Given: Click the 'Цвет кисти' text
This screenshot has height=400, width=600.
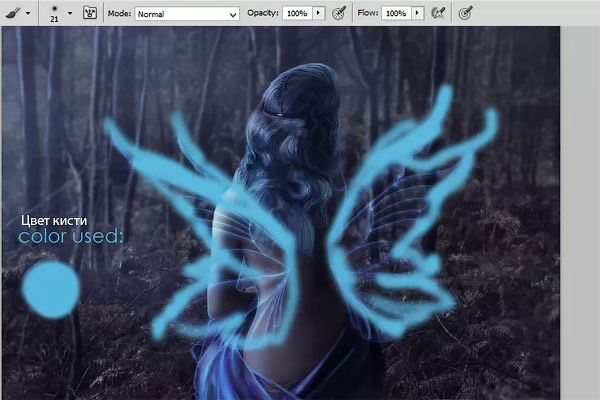Looking at the screenshot, I should pyautogui.click(x=54, y=220).
